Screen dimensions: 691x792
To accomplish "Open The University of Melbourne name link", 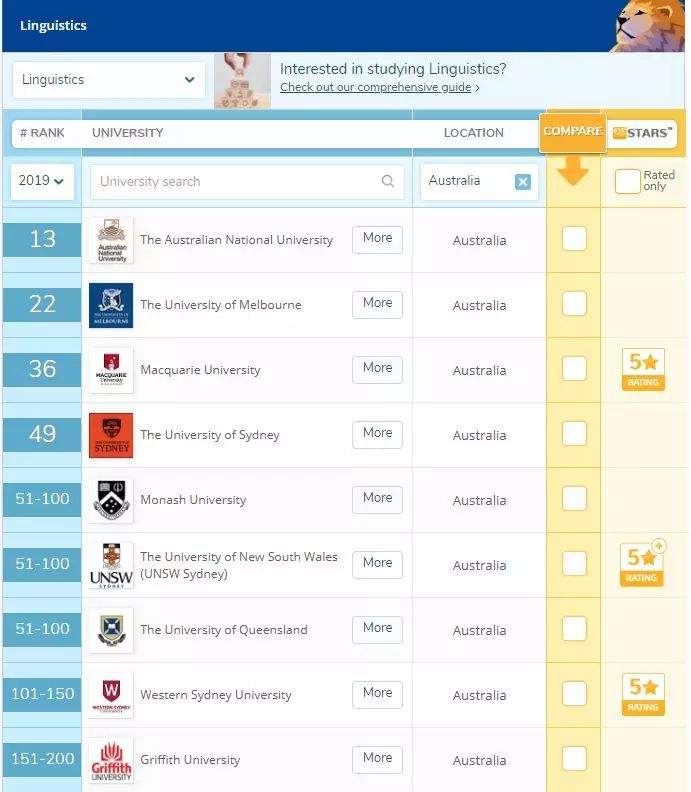I will pos(221,305).
